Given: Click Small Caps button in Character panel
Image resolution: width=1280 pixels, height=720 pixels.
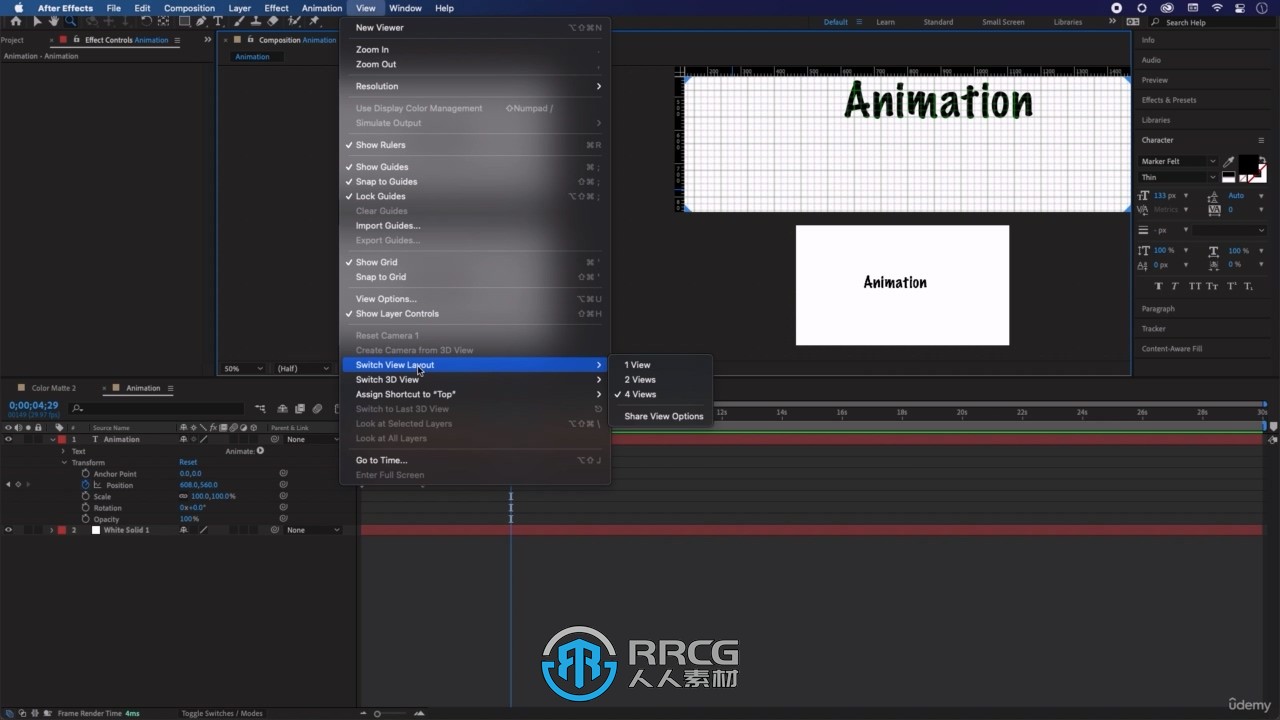Looking at the screenshot, I should tap(1214, 286).
